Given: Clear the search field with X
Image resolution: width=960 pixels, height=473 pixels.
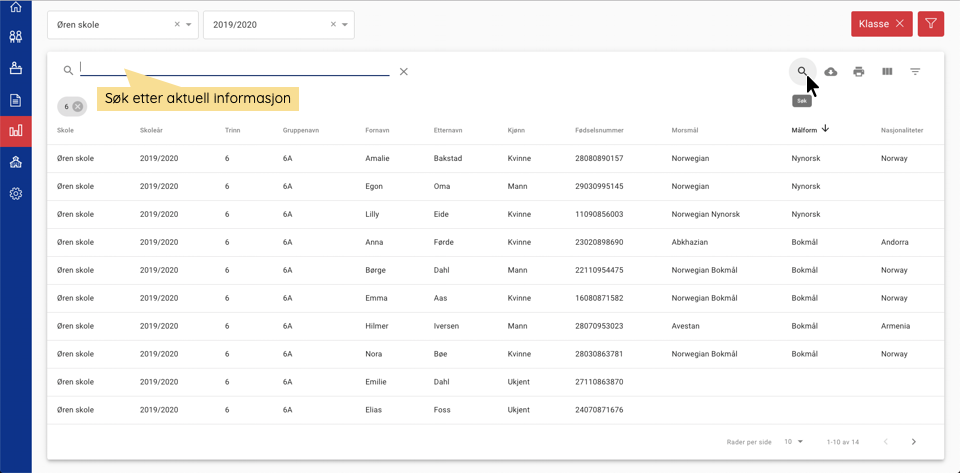Looking at the screenshot, I should coord(403,72).
